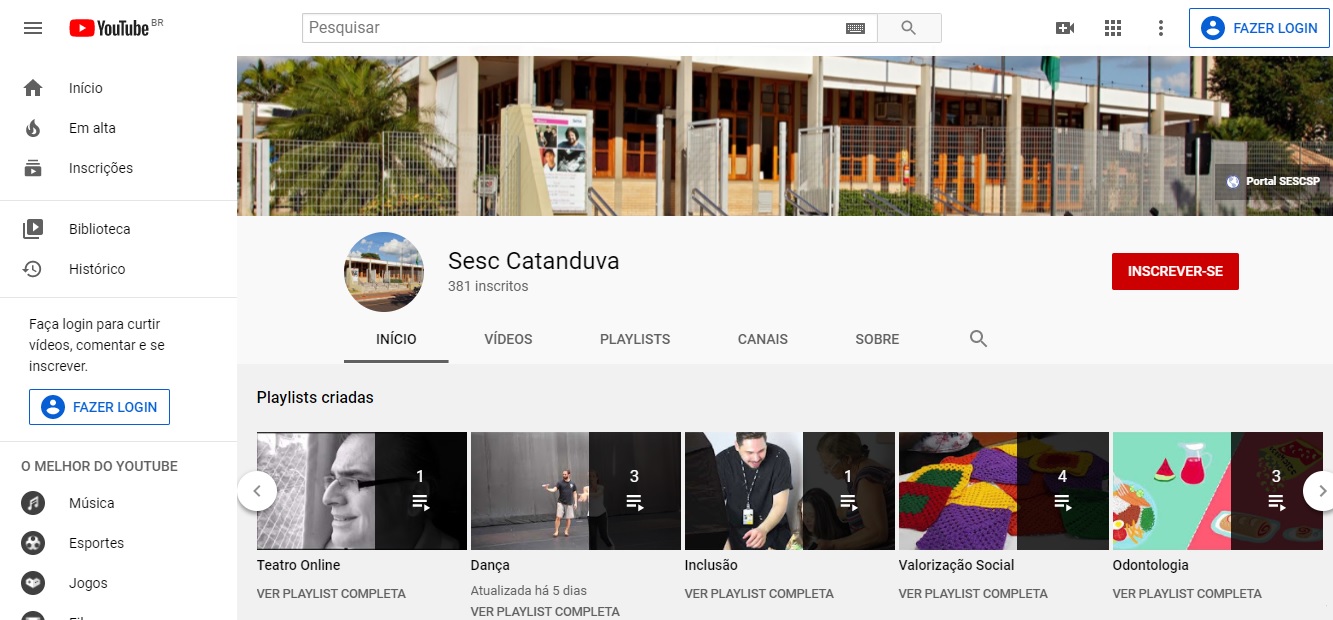
Task: Open the Teatro Online playlist thumbnail
Action: (x=362, y=491)
